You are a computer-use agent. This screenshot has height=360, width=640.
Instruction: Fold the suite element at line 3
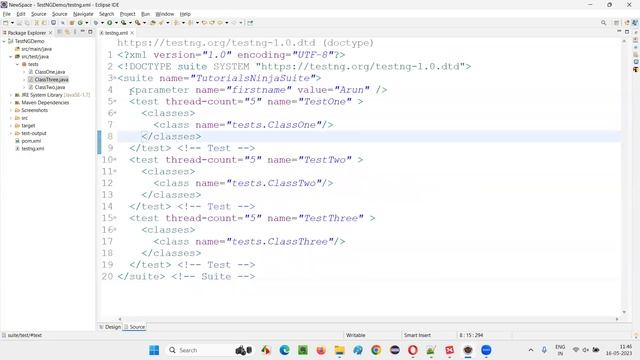coord(115,78)
